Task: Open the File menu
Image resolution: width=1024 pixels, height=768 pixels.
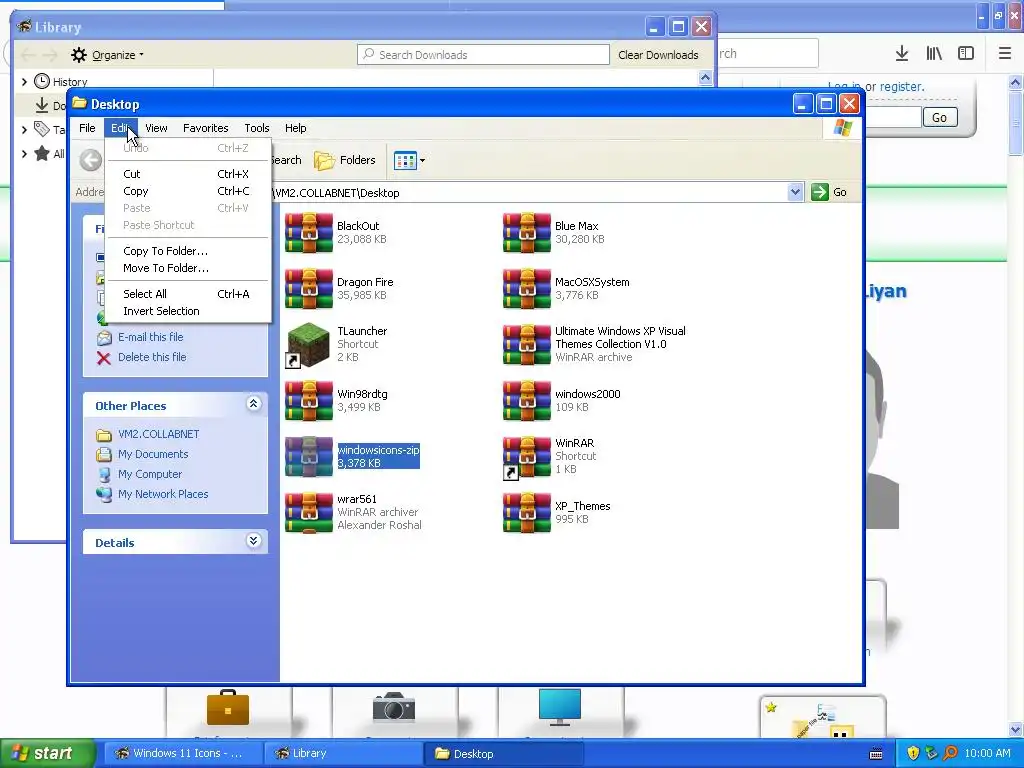Action: coord(87,128)
